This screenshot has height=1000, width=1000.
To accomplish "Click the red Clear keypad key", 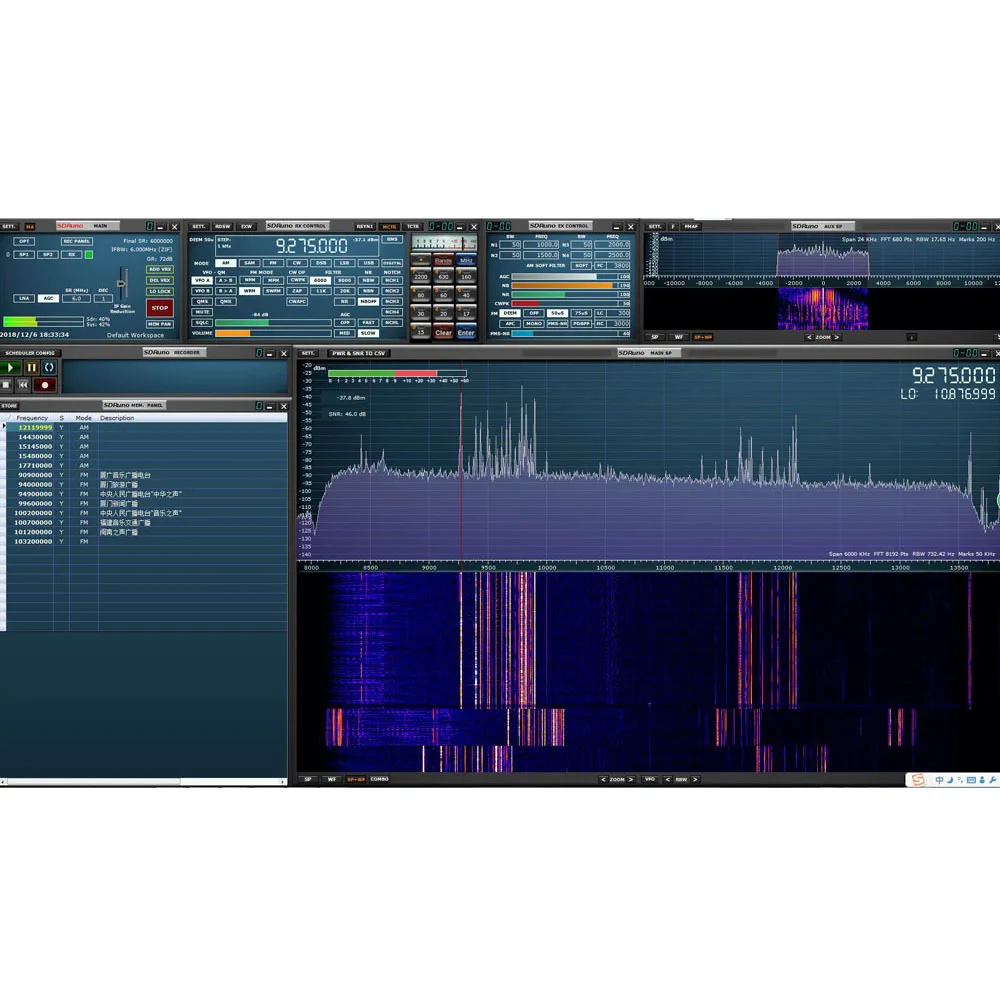I will tap(443, 332).
